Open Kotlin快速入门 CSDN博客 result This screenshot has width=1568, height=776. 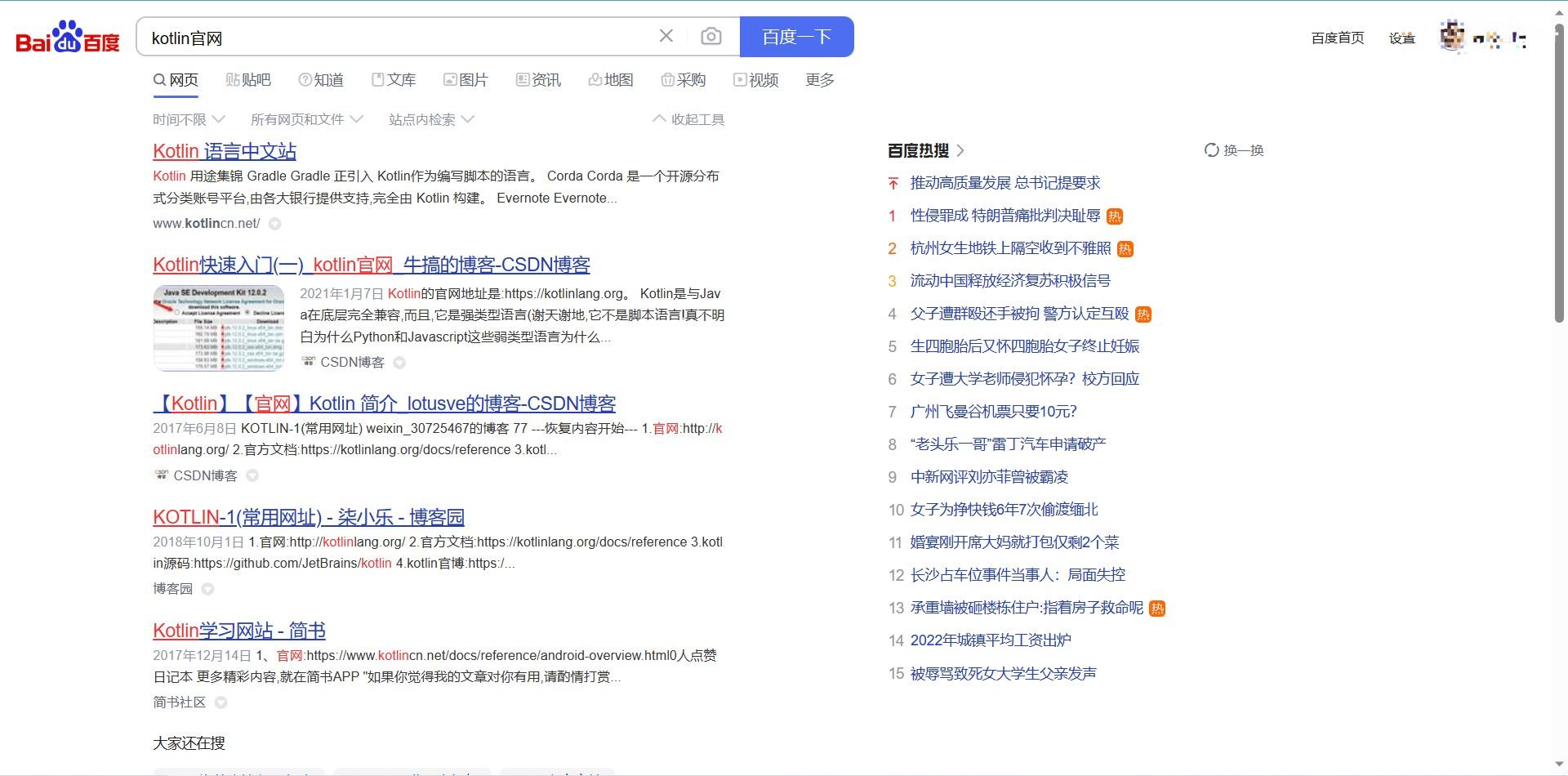pos(372,265)
